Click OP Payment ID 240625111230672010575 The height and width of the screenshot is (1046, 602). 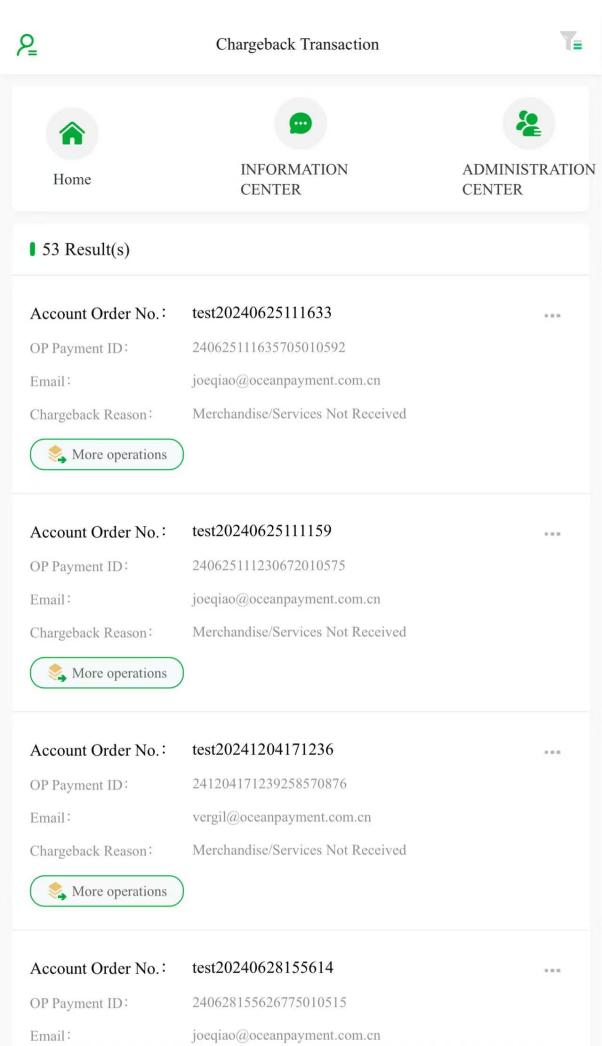pos(268,565)
